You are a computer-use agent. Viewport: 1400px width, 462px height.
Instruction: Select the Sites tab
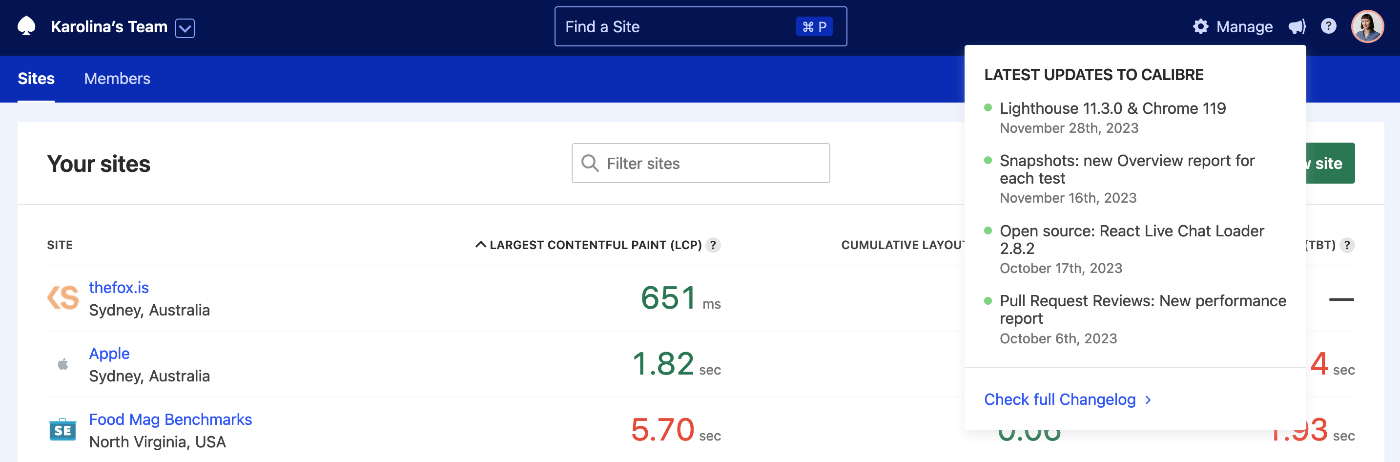36,79
